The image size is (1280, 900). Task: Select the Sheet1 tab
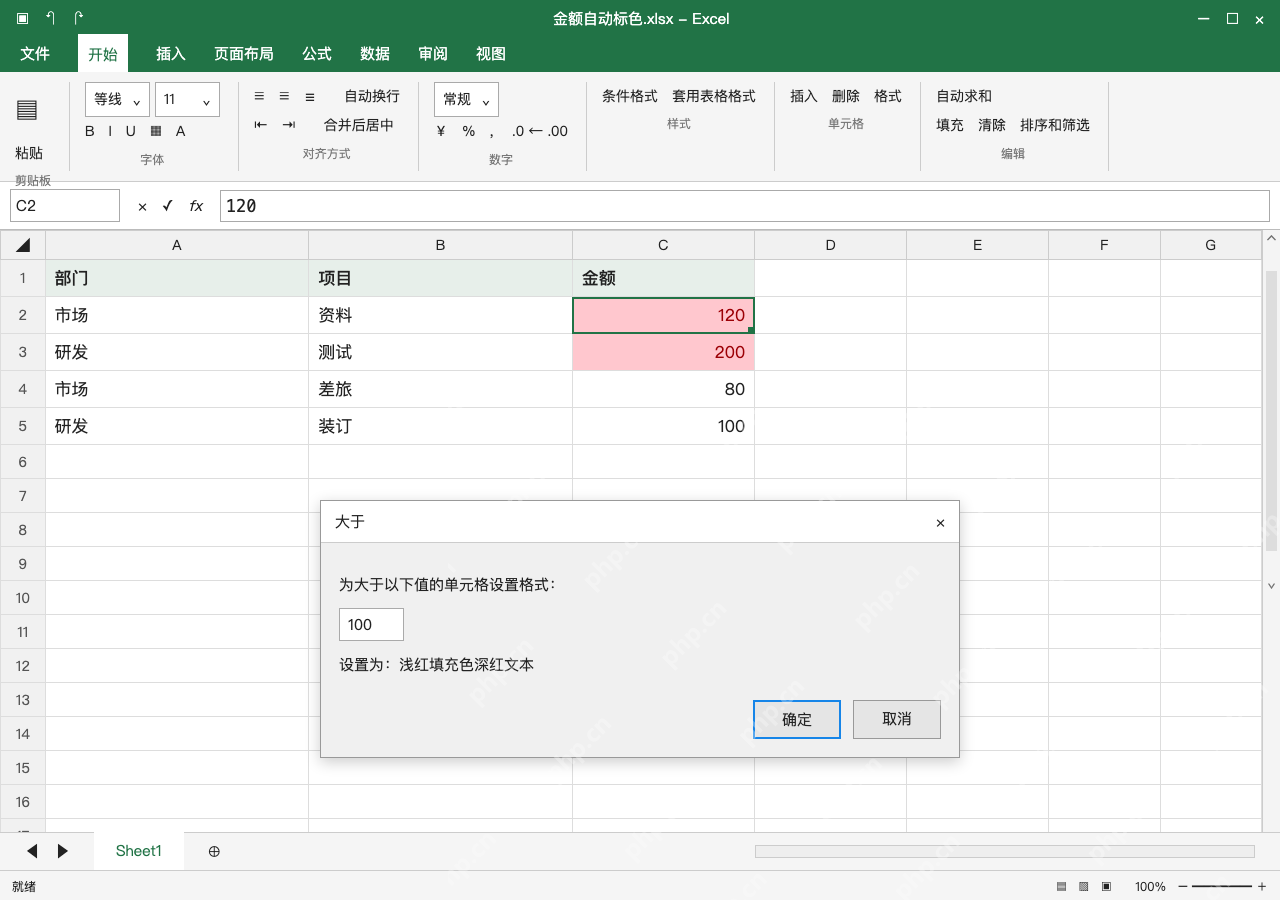point(139,851)
